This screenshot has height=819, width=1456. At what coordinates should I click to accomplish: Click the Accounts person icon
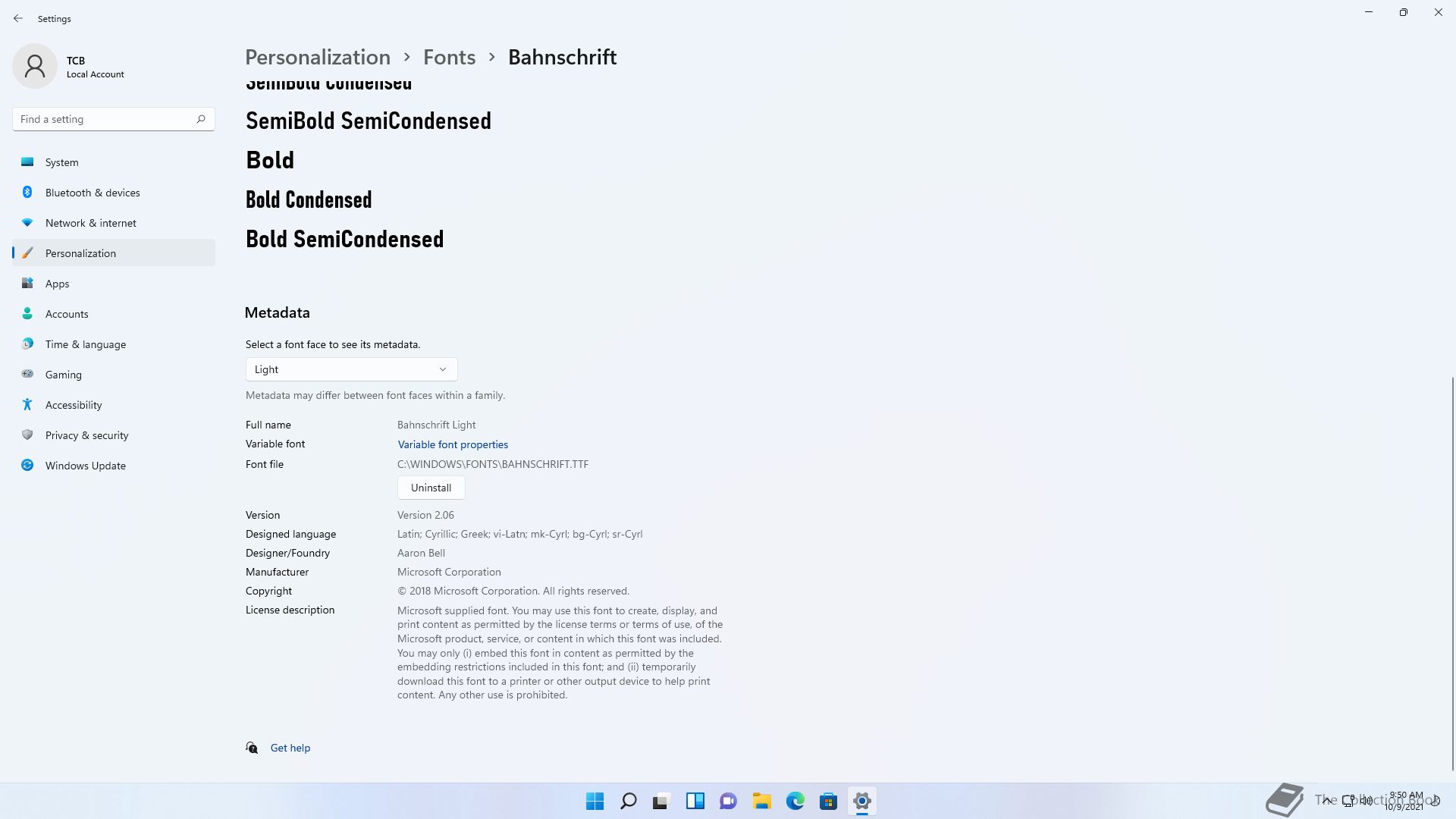click(x=27, y=313)
